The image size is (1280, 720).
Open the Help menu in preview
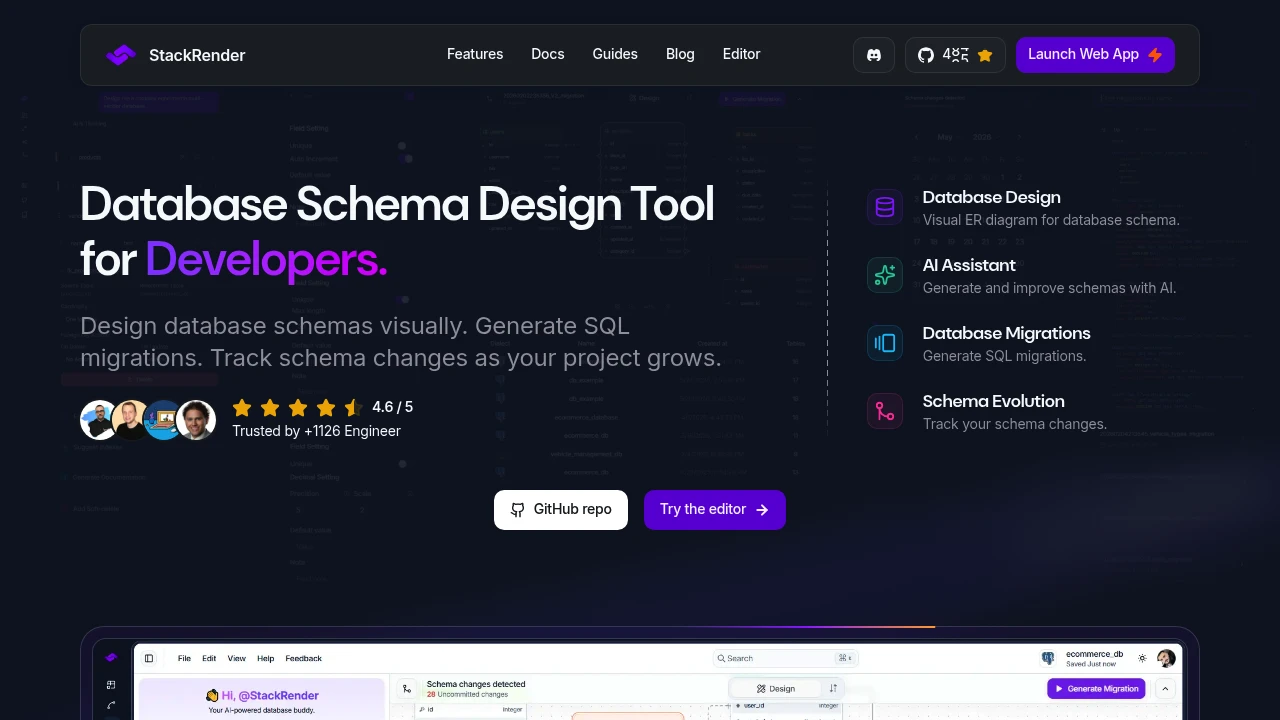pos(265,658)
